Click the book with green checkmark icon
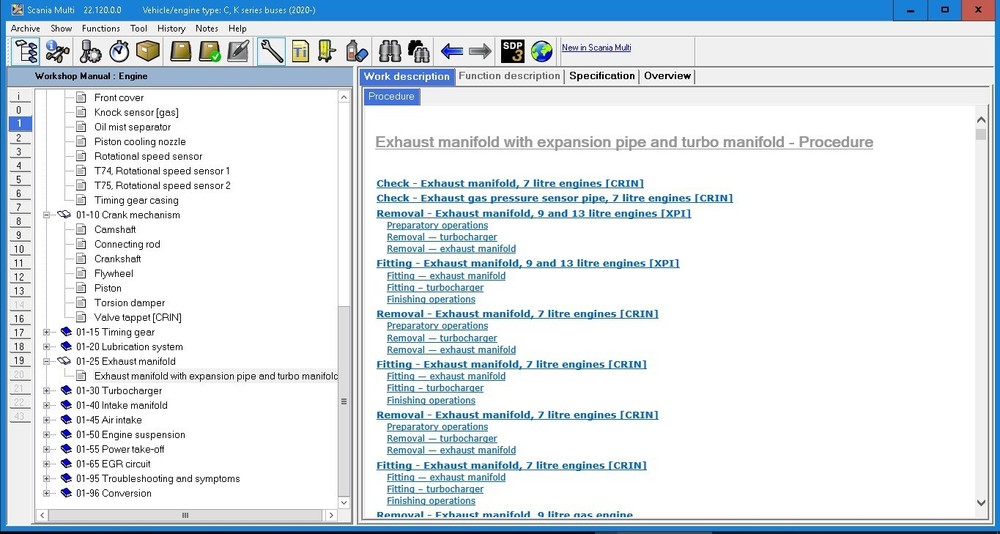 (x=209, y=51)
